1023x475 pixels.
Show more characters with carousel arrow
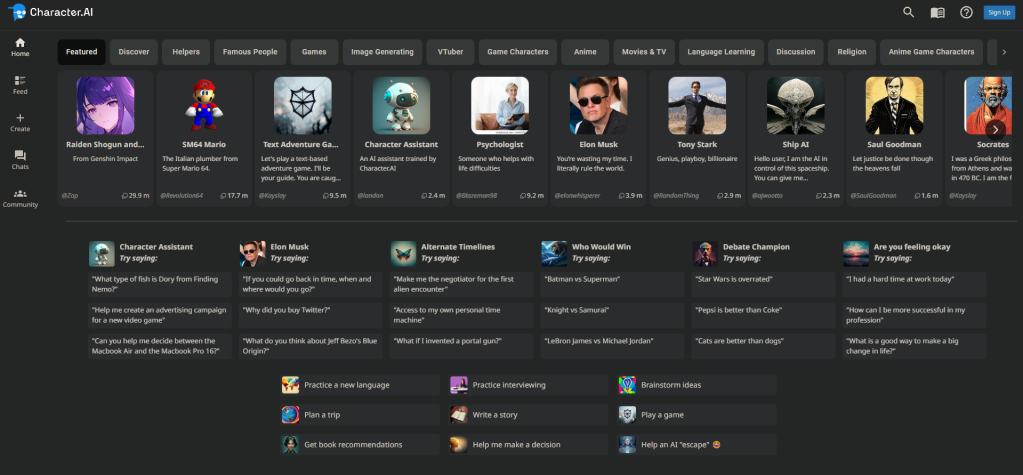[994, 129]
